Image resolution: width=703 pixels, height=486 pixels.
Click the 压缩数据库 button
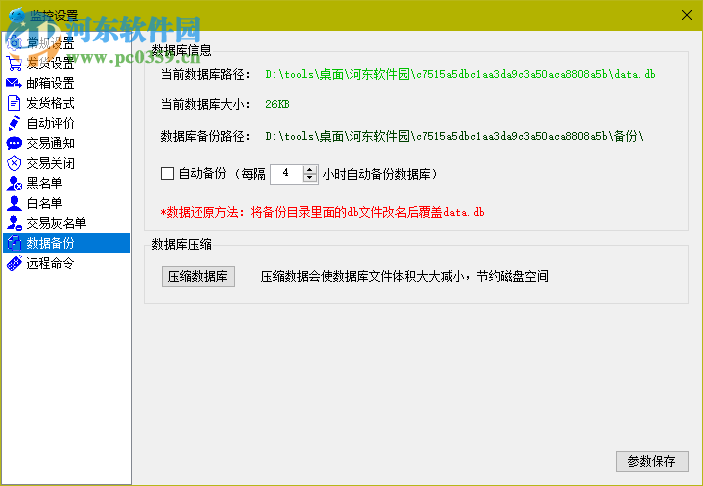[x=198, y=277]
